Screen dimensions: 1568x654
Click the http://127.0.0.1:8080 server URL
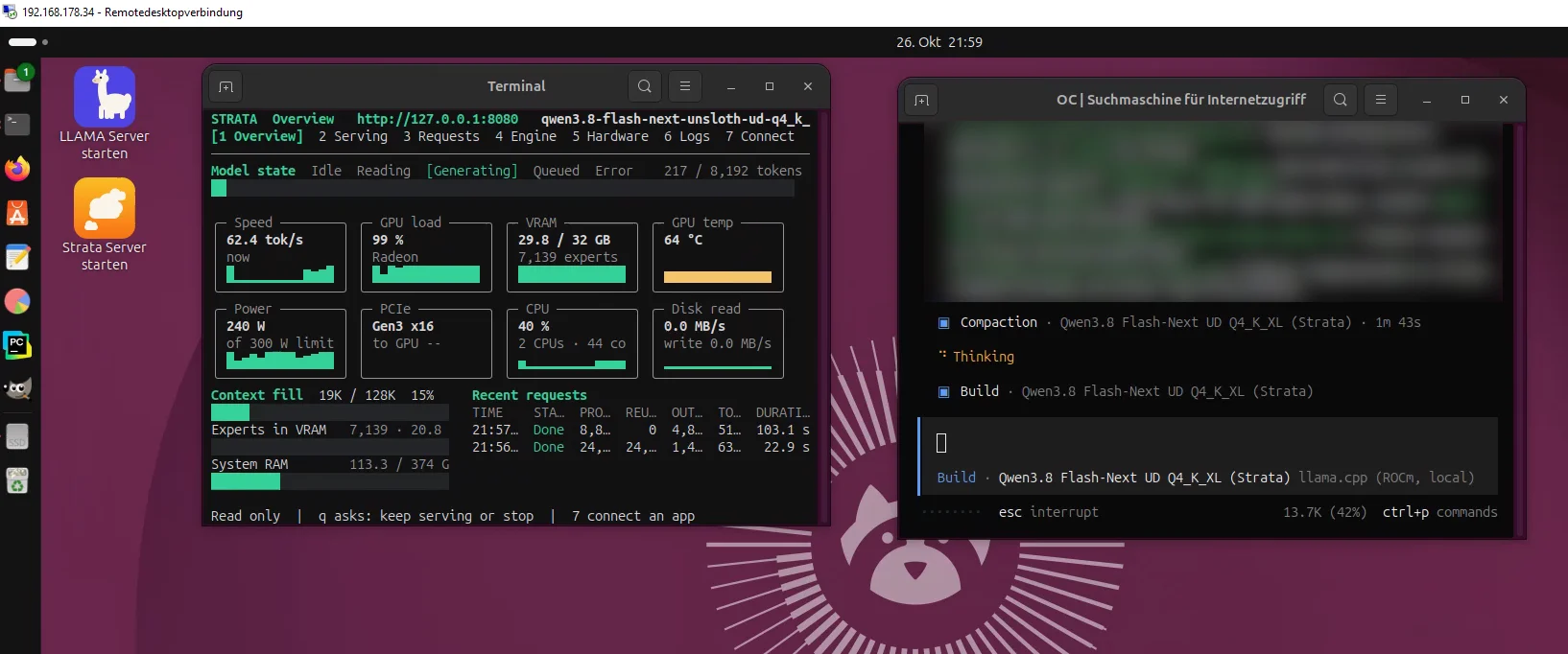click(438, 119)
